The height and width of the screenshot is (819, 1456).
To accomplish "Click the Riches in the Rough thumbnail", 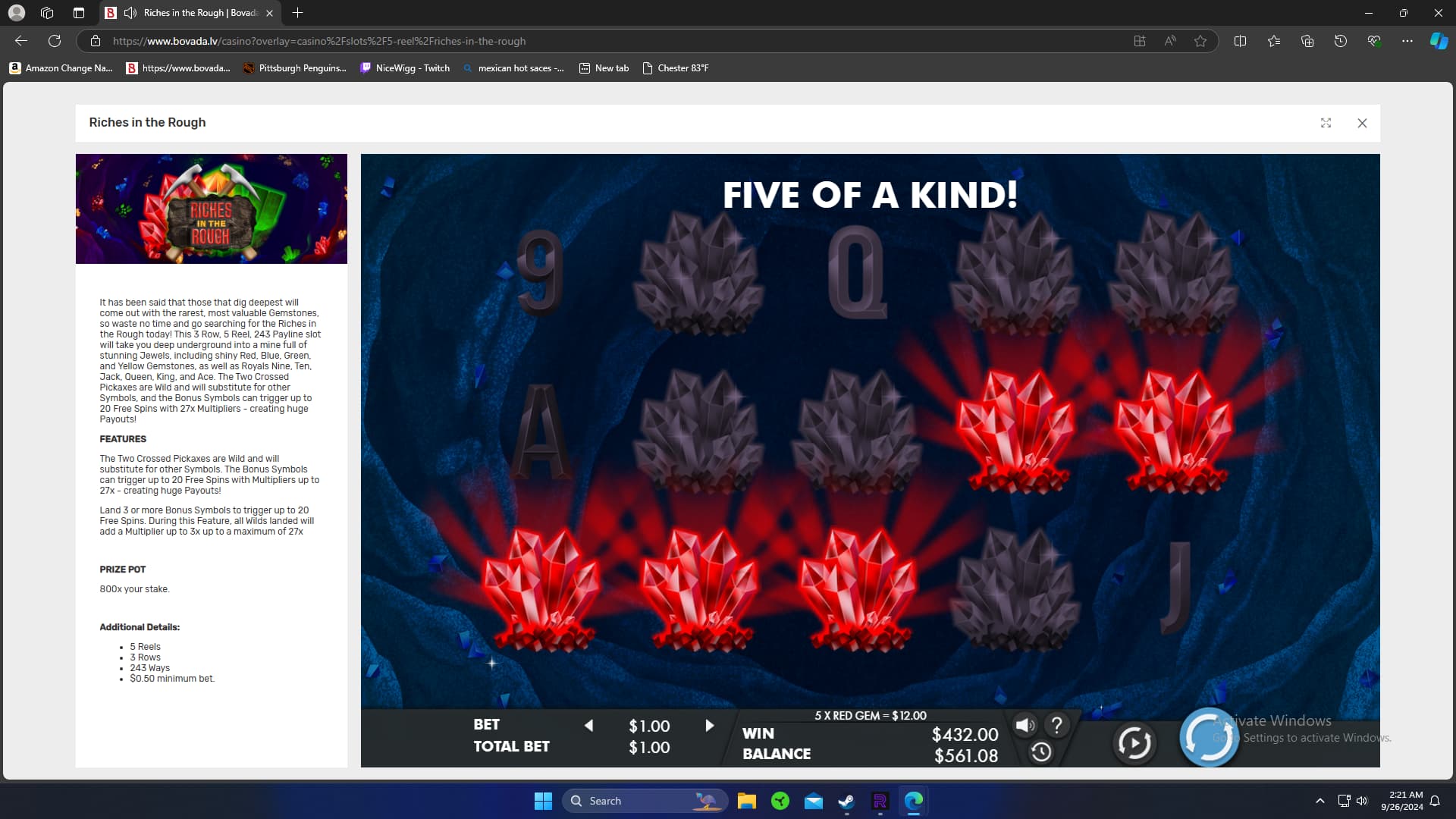I will click(212, 209).
